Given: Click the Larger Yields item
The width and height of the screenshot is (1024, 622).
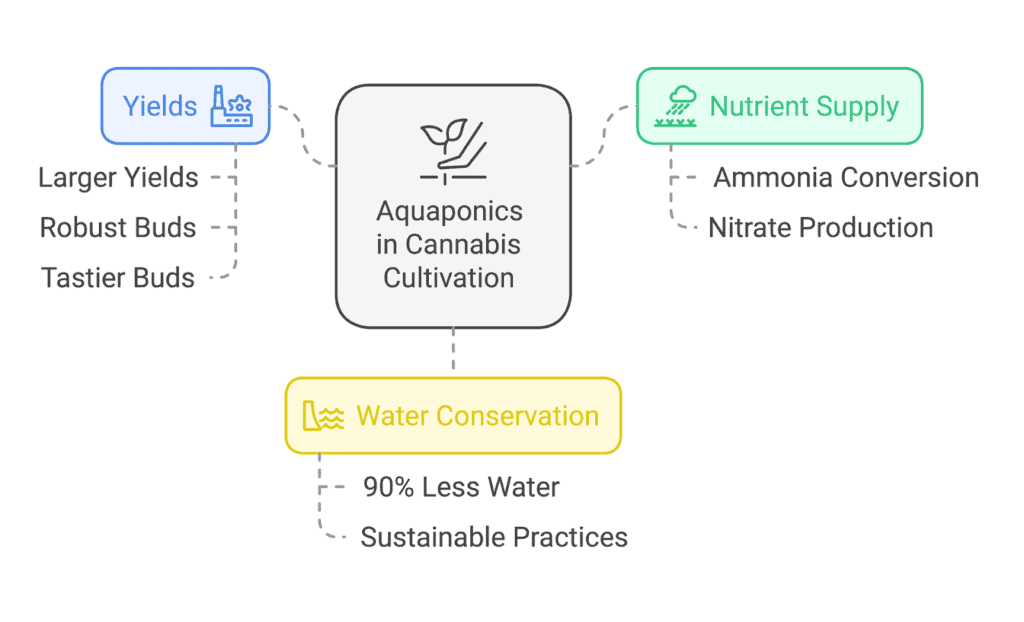Looking at the screenshot, I should [118, 178].
